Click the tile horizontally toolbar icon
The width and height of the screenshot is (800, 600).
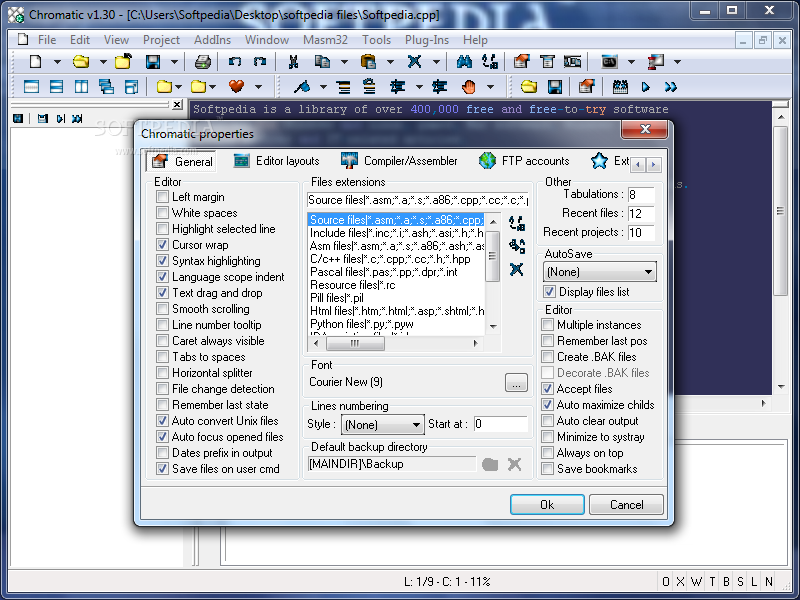pos(56,87)
